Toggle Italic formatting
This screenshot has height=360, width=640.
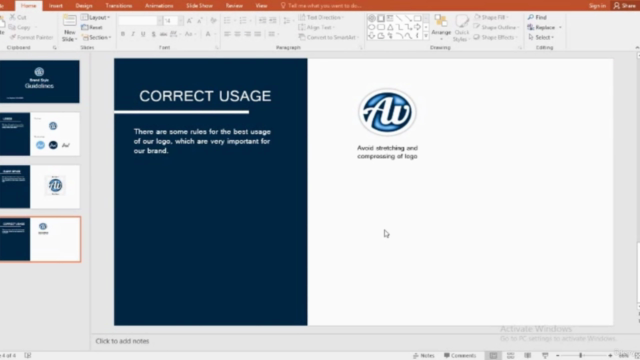pos(133,34)
